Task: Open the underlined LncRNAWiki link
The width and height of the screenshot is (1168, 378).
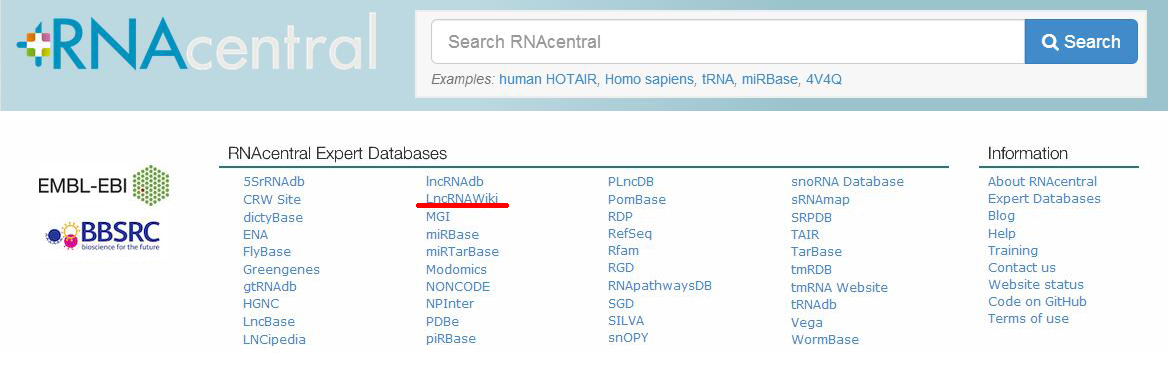Action: point(462,198)
